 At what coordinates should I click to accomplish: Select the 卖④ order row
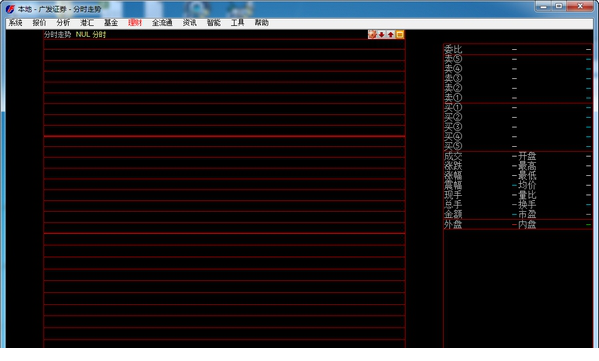point(518,69)
